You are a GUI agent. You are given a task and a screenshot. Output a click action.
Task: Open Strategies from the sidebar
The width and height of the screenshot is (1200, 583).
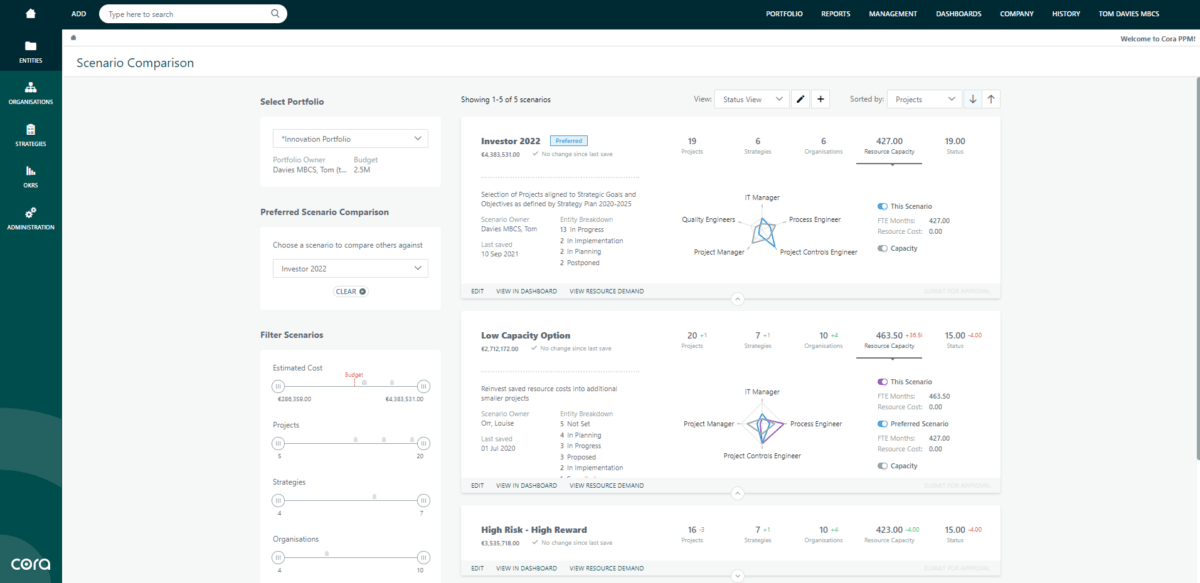coord(30,135)
